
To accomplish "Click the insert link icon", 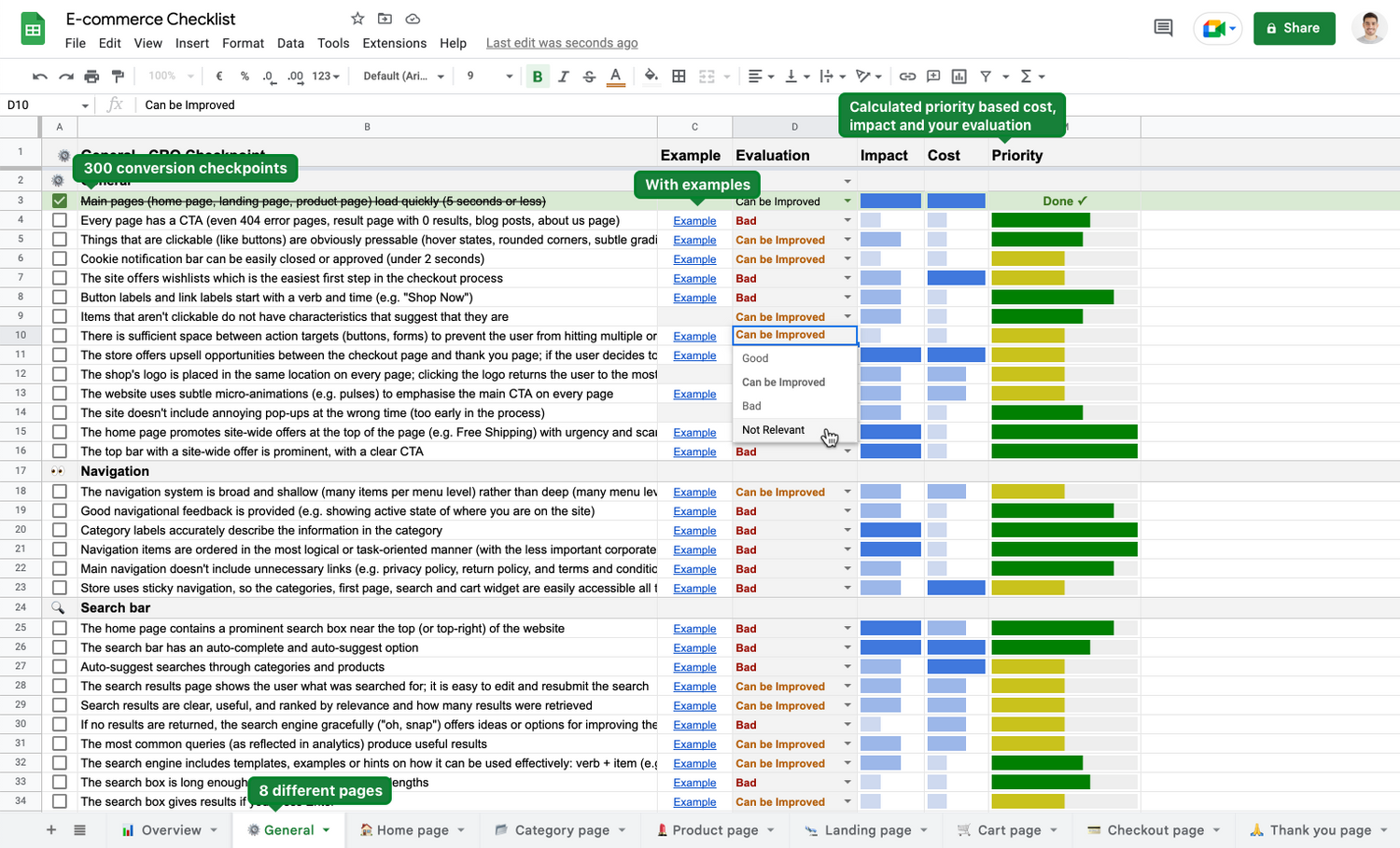I will pos(907,76).
